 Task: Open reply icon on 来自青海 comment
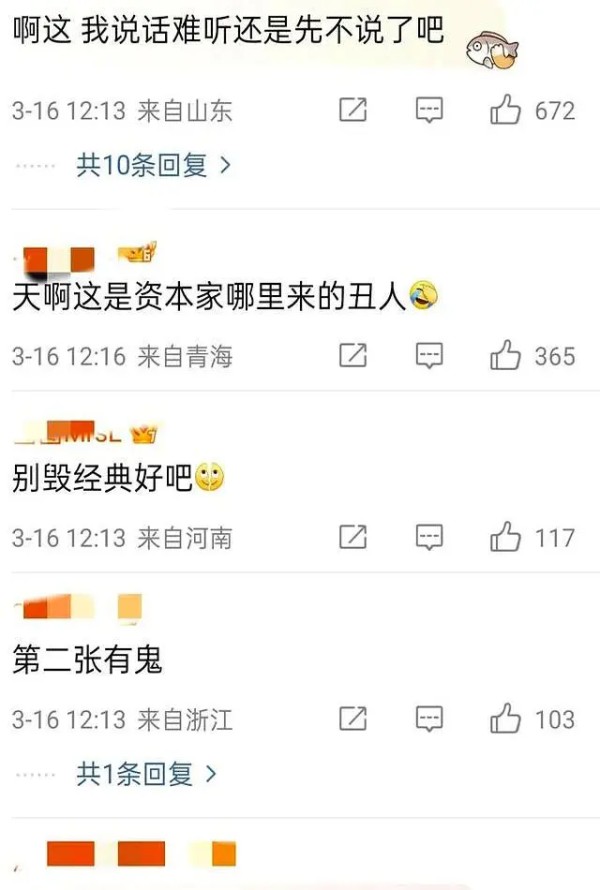point(429,356)
